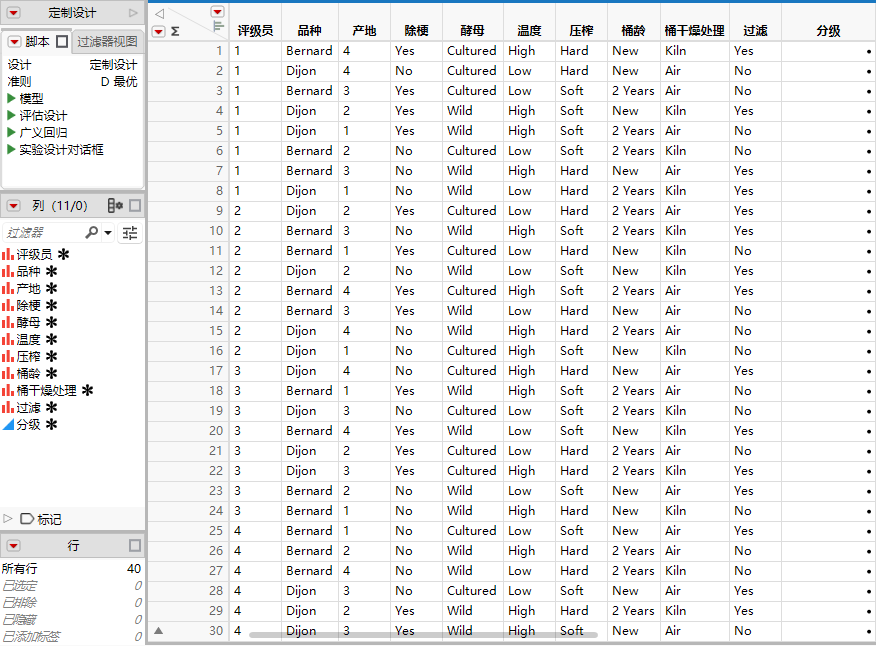Click the column list icon in table corner
This screenshot has height=646, width=876.
[218, 26]
